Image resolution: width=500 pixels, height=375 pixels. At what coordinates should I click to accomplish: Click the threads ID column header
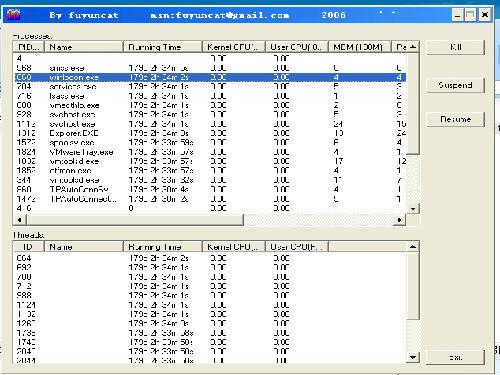tap(29, 247)
